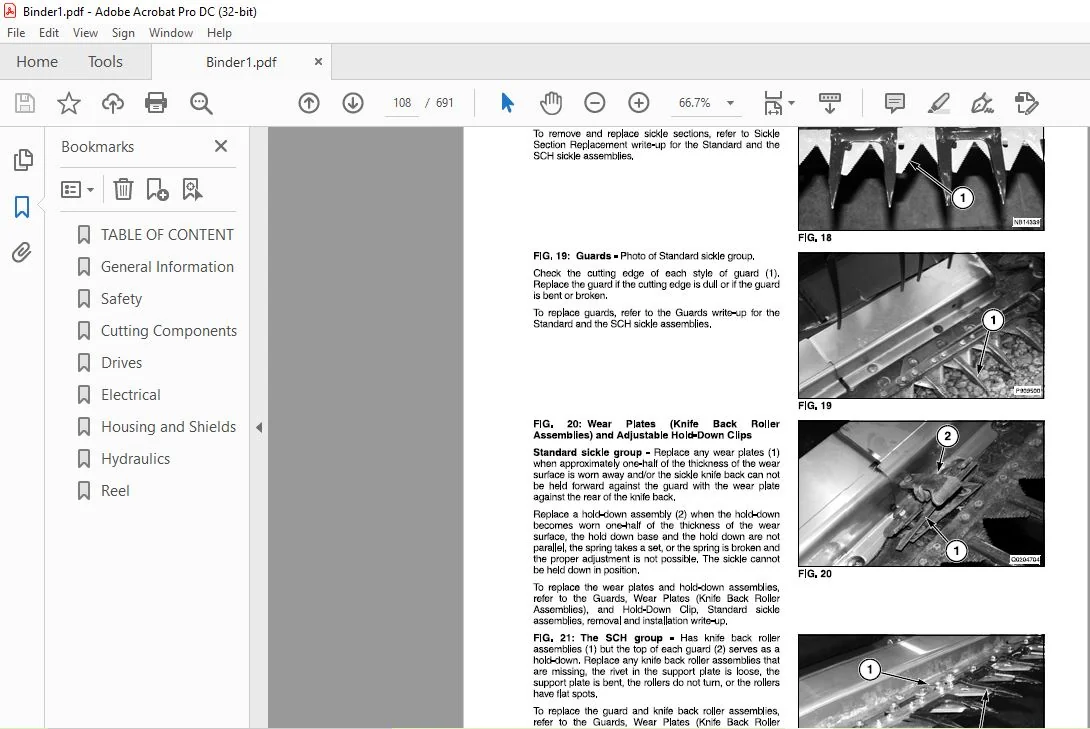Close the Bookmarks panel
Viewport: 1090px width, 729px height.
pos(221,146)
